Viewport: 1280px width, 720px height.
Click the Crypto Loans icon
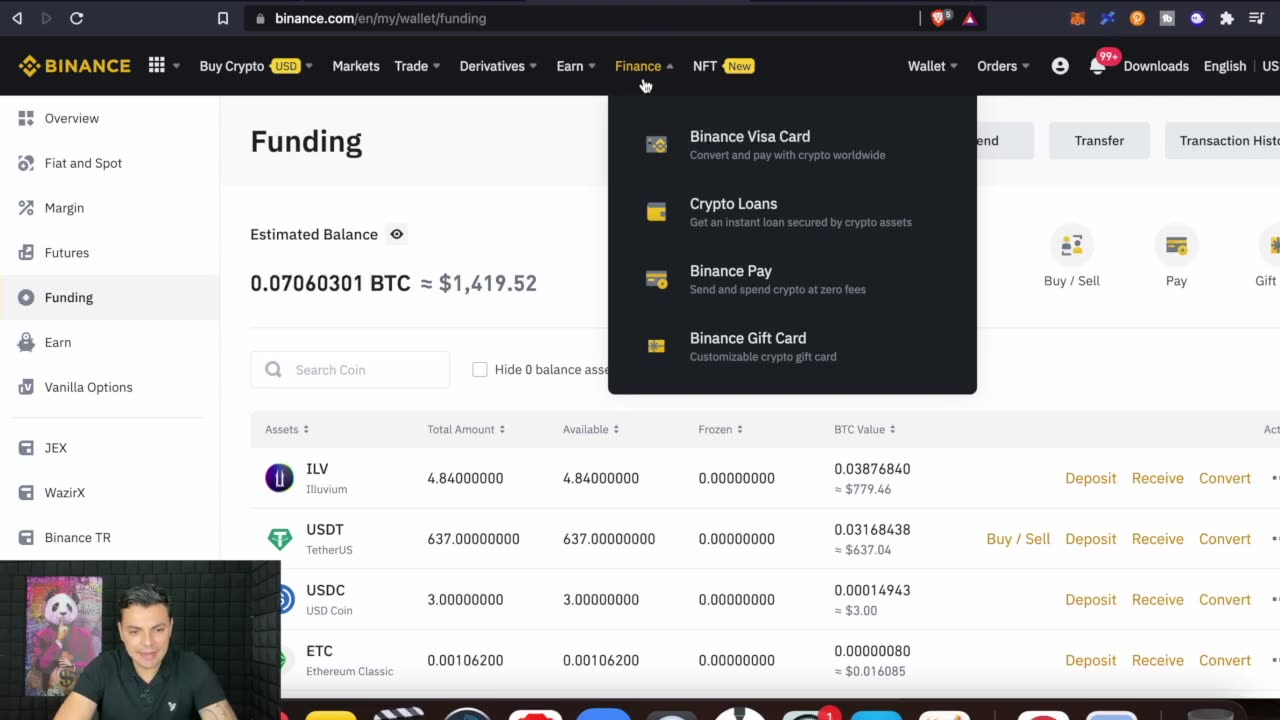point(656,212)
